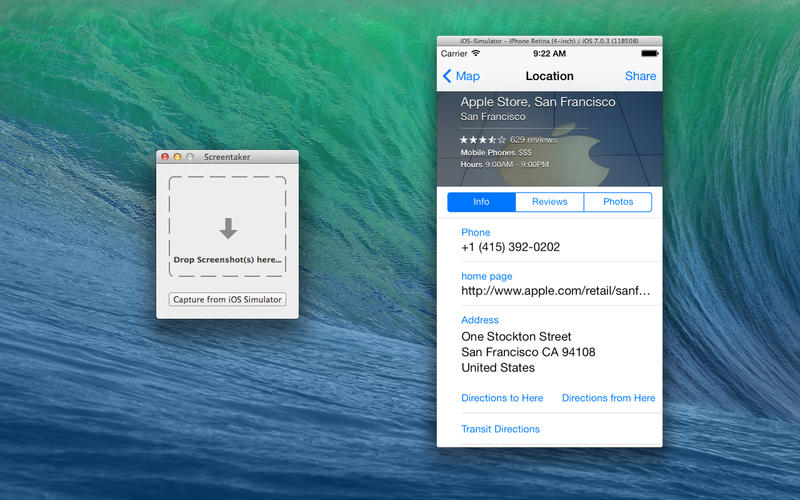Click the Mobile Phones $$$ line
The width and height of the screenshot is (800, 500).
tap(496, 152)
